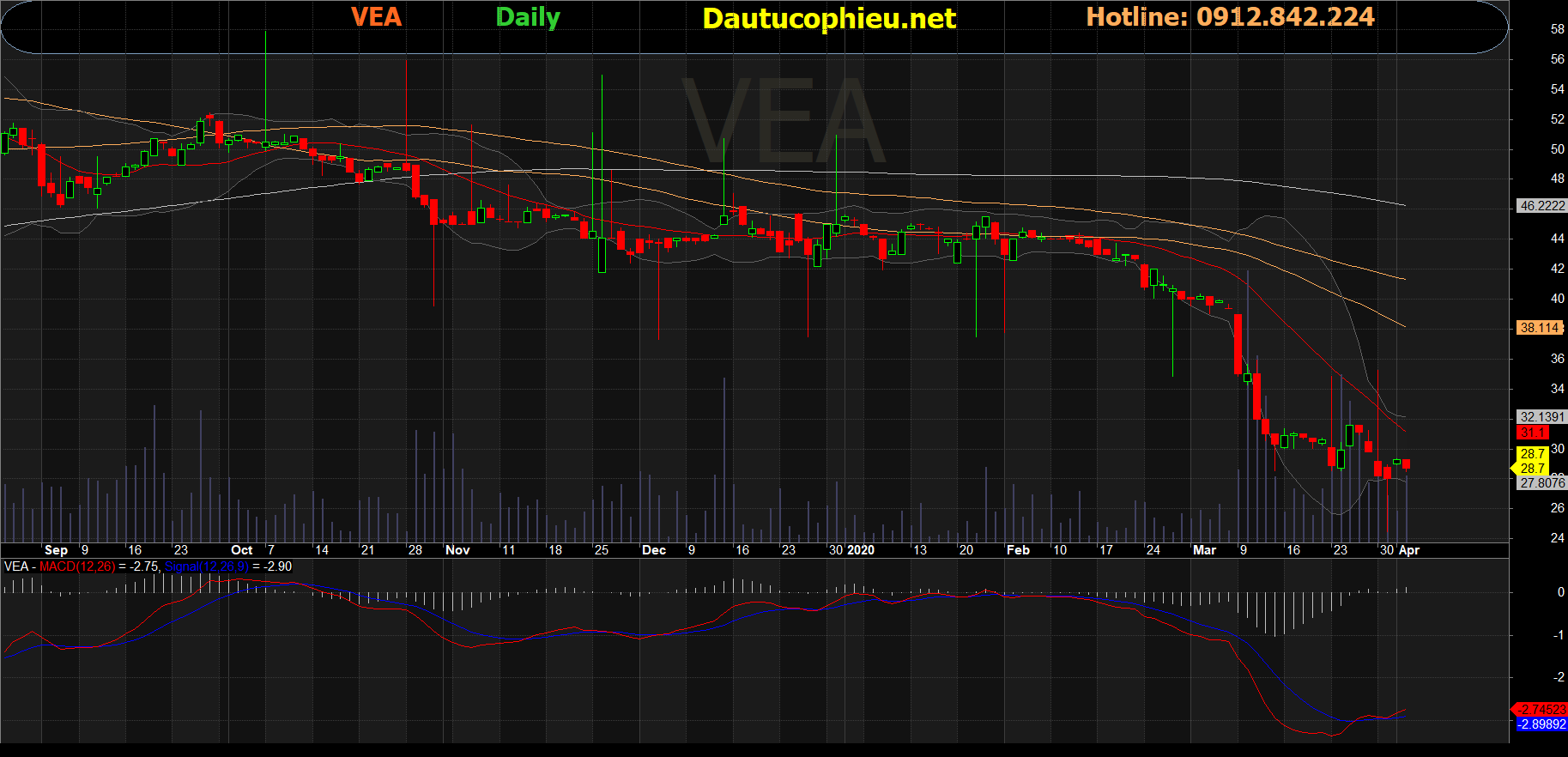Viewport: 1568px width, 757px height.
Task: Click the red 31.1 price tag
Action: click(1533, 433)
